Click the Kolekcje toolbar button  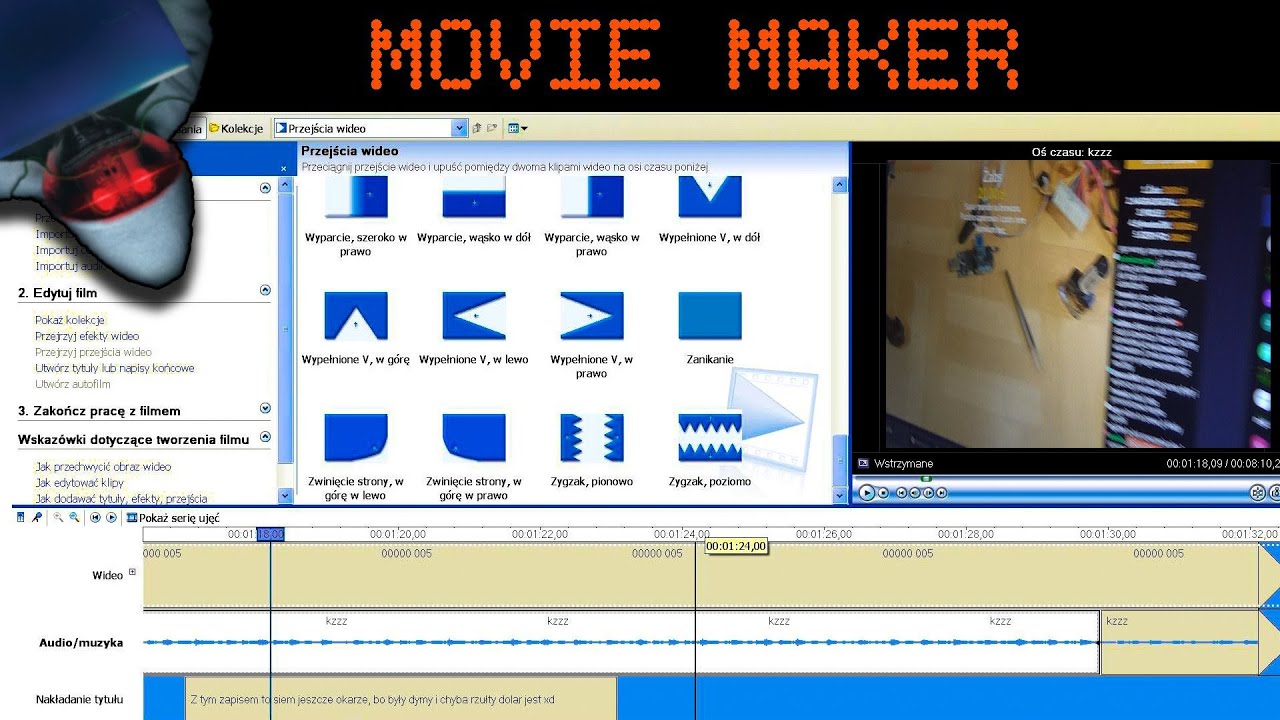click(236, 128)
